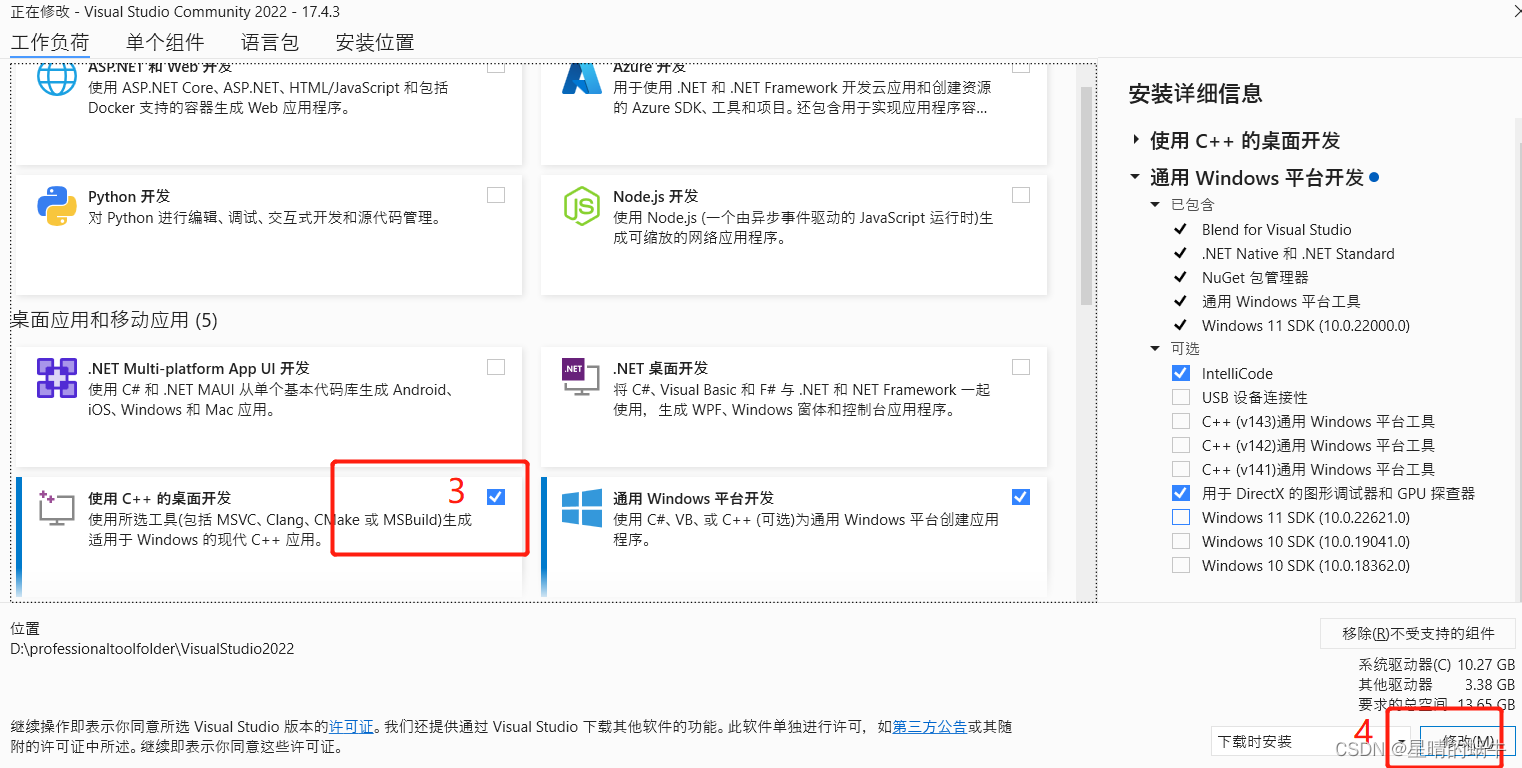
Task: Click the 'Blend for Visual Studio' entry
Action: (1276, 230)
